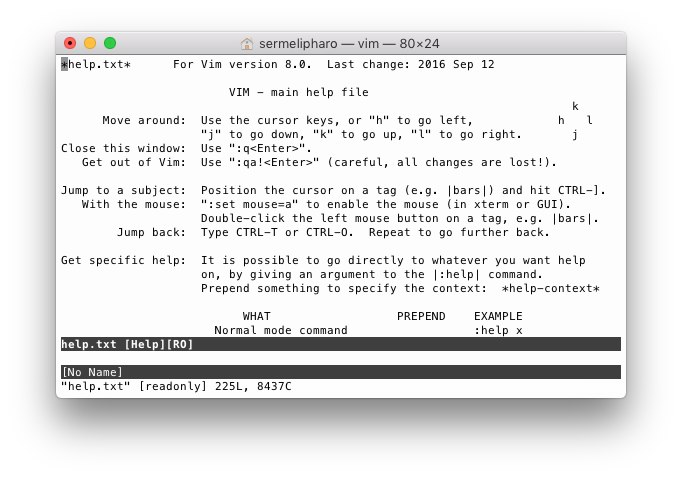The height and width of the screenshot is (478, 682).
Task: Select the help.txt [Help][RO] status line
Action: point(341,344)
